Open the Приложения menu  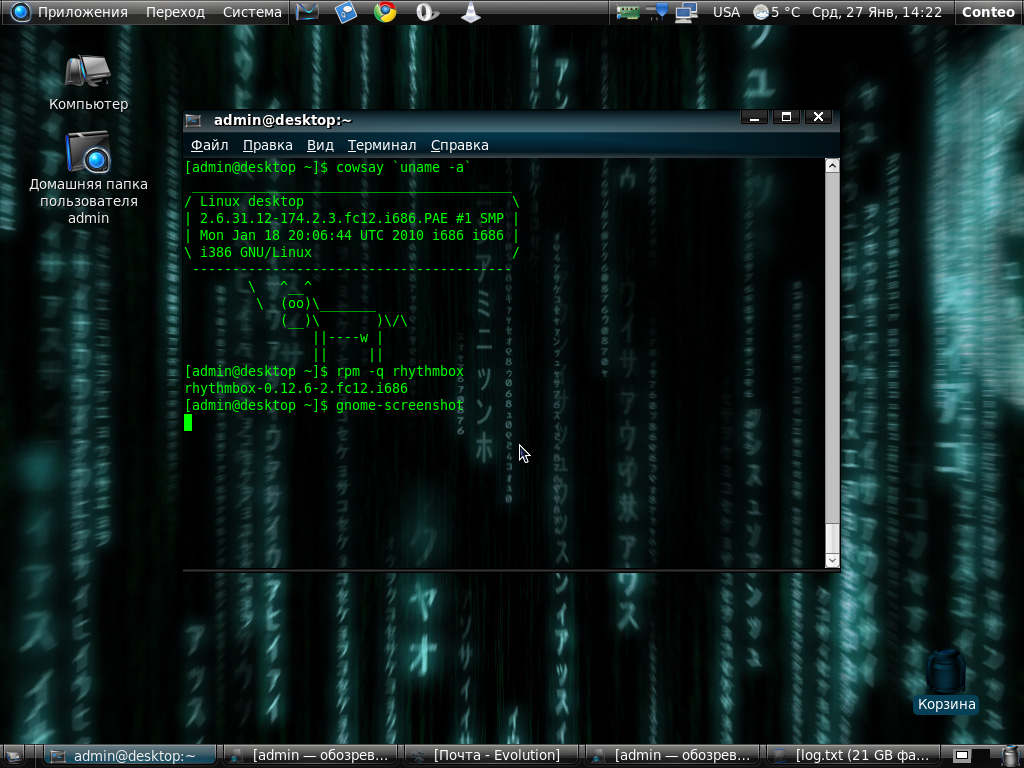click(70, 12)
